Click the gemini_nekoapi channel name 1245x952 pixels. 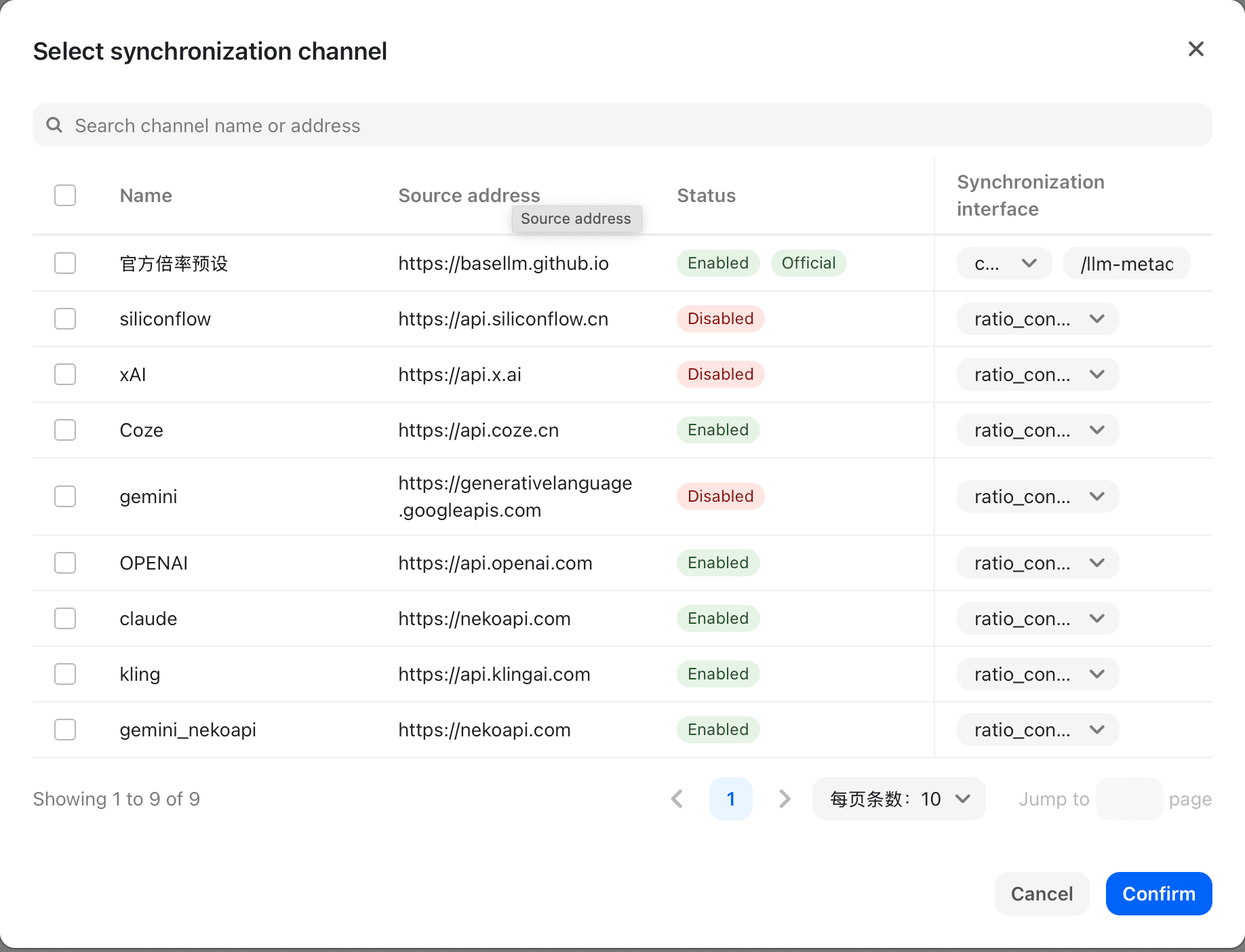click(x=188, y=730)
